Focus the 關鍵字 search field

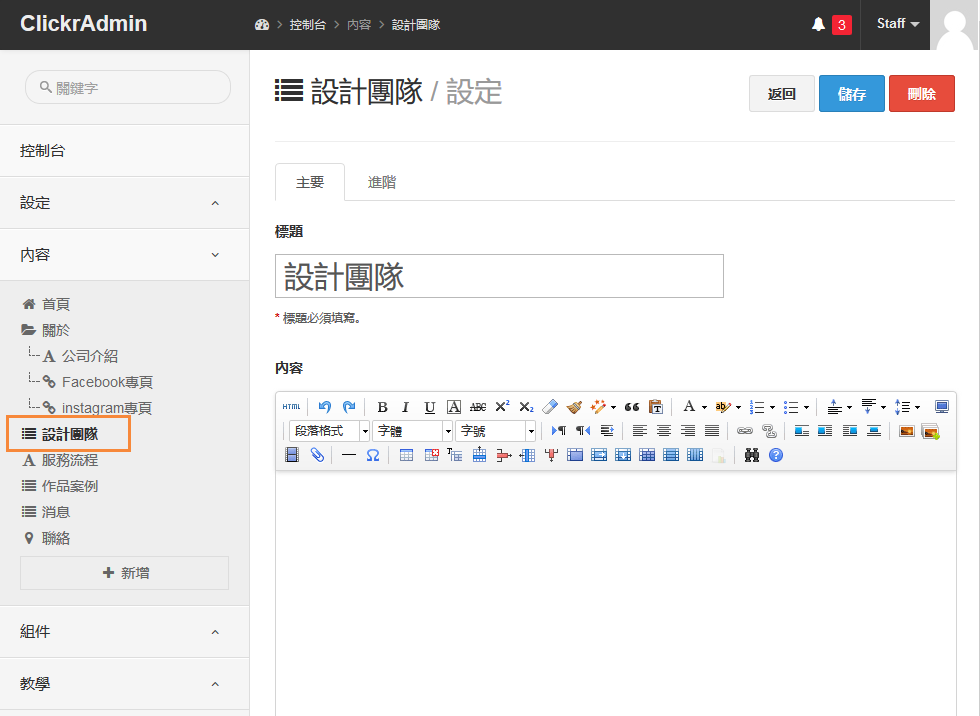(x=128, y=87)
